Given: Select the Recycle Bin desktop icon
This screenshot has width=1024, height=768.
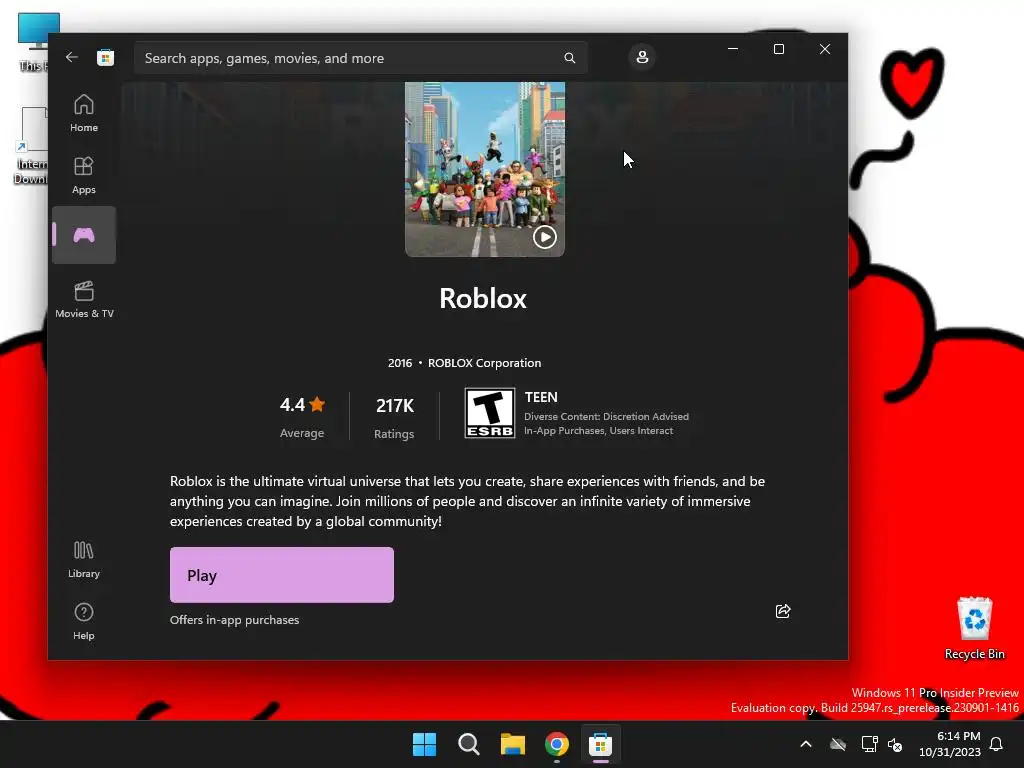Looking at the screenshot, I should 974,628.
